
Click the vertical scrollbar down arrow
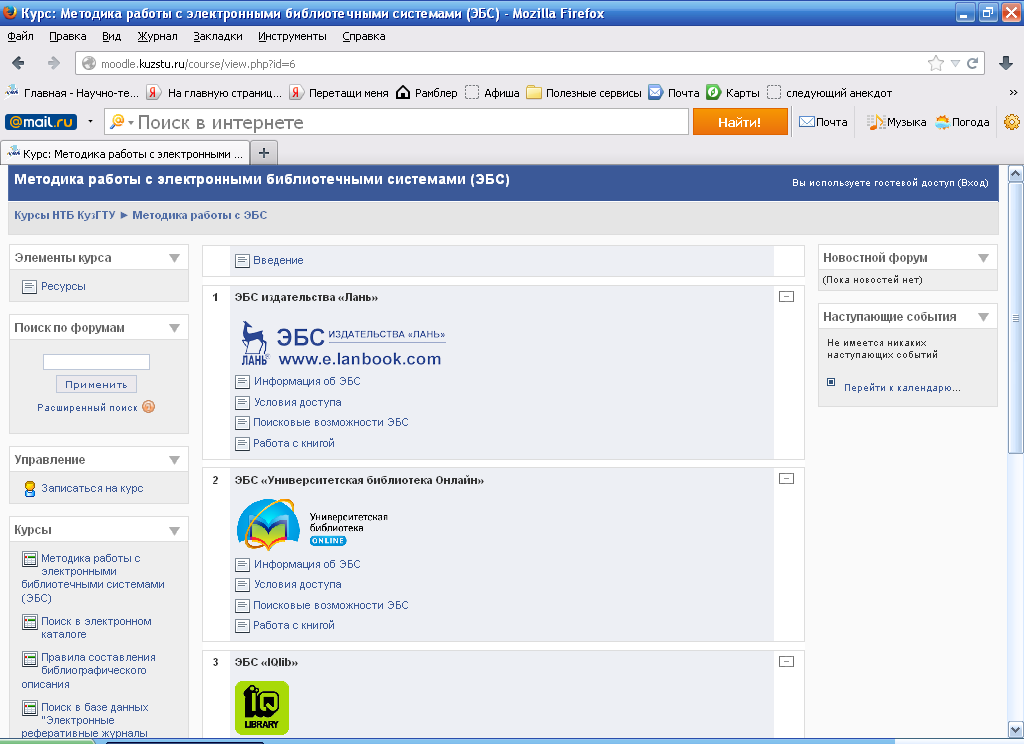click(1016, 729)
